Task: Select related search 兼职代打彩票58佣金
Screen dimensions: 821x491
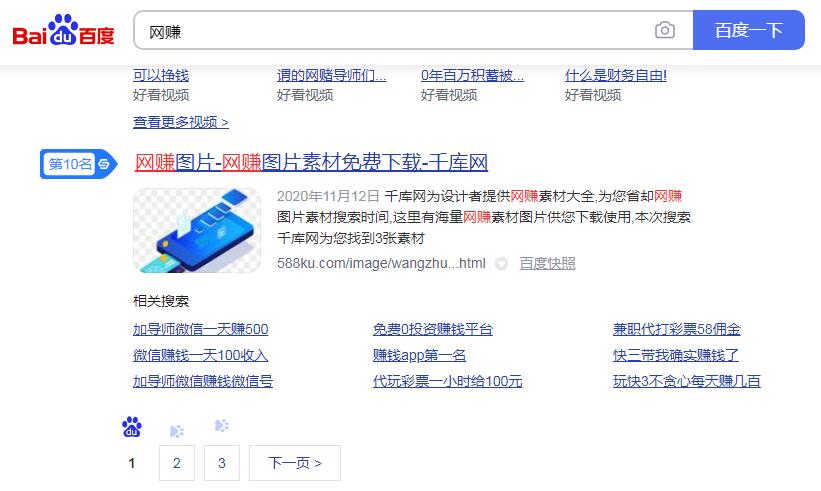Action: pos(676,329)
